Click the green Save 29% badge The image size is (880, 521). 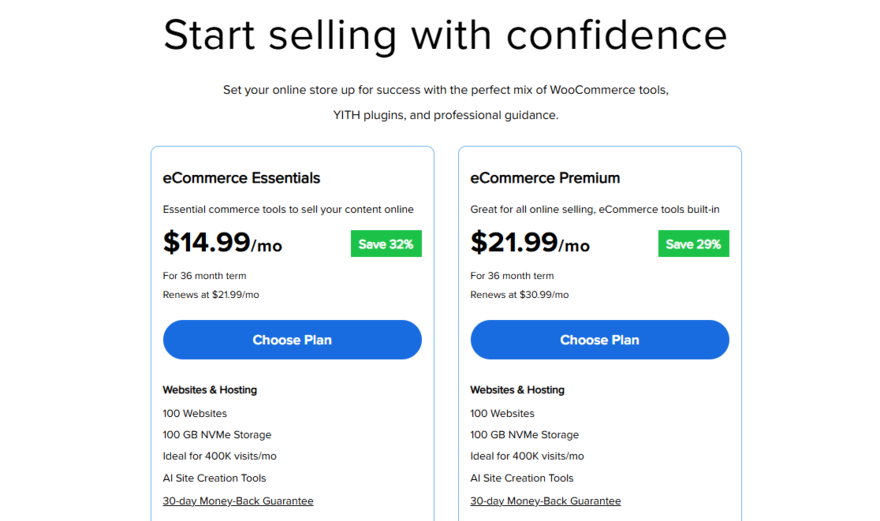tap(693, 244)
